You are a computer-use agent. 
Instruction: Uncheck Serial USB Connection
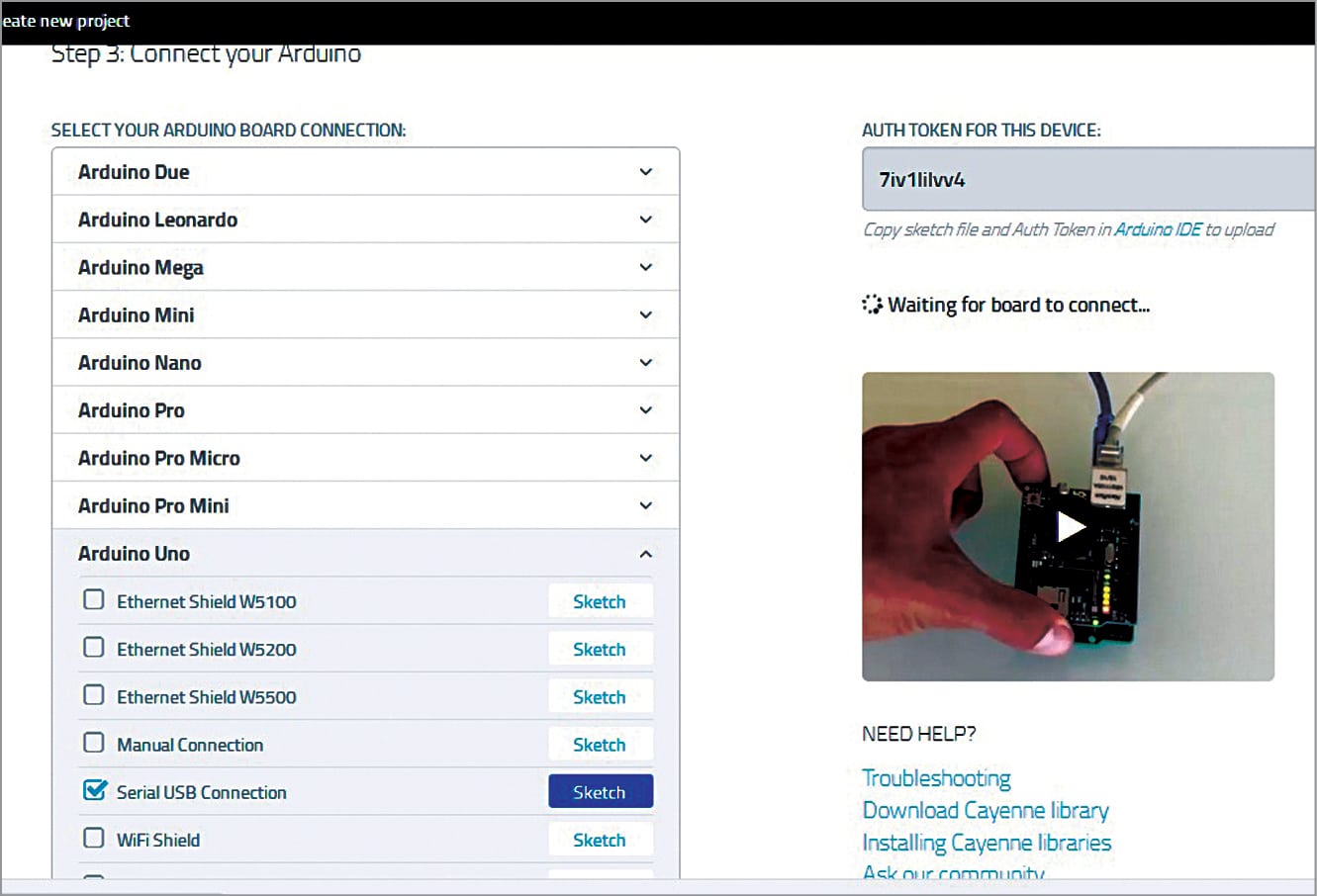click(x=93, y=791)
